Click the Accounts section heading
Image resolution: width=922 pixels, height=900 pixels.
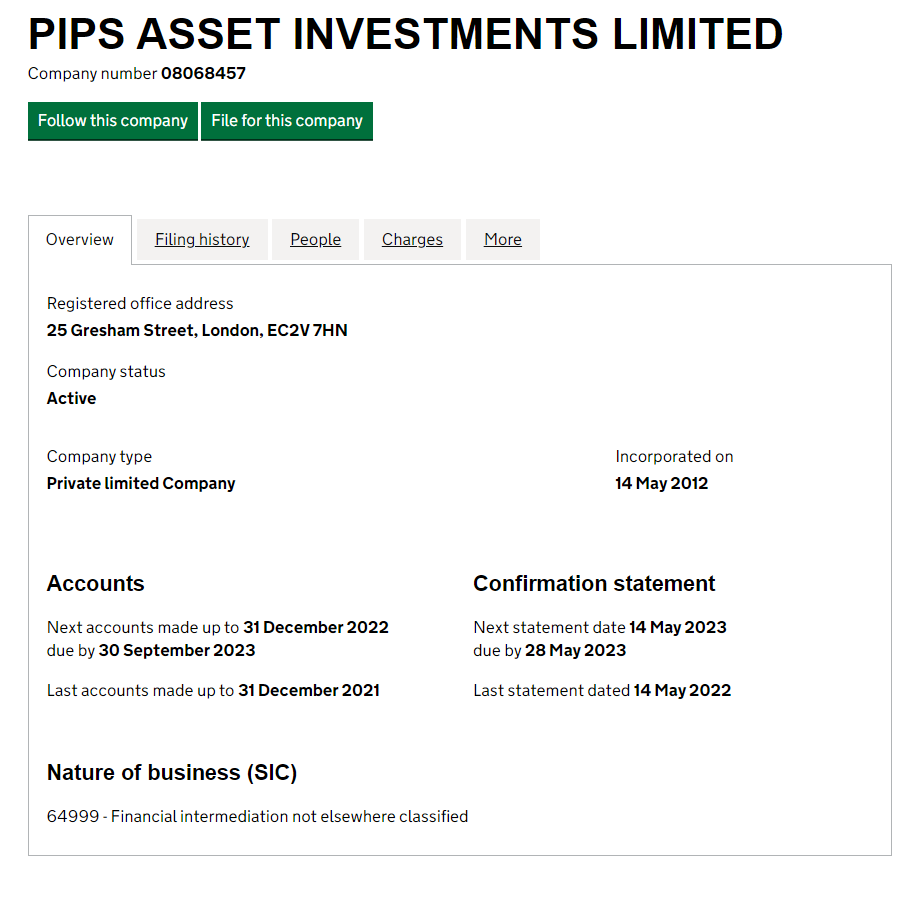(x=96, y=584)
